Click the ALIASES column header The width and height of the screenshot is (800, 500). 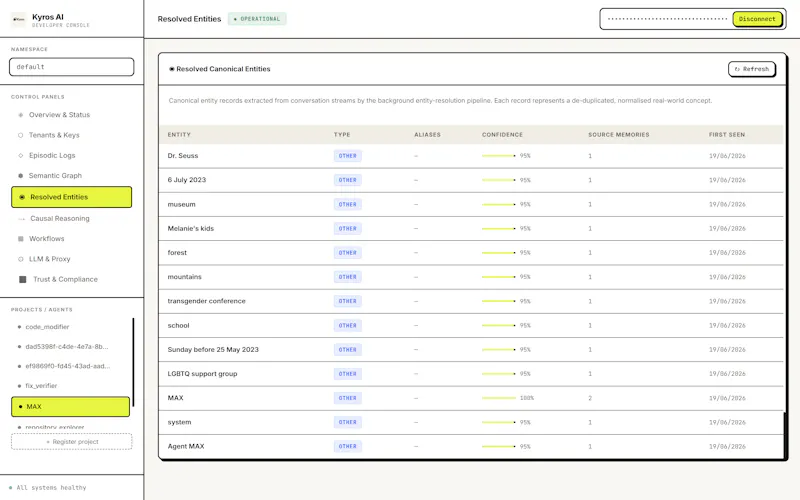point(428,135)
